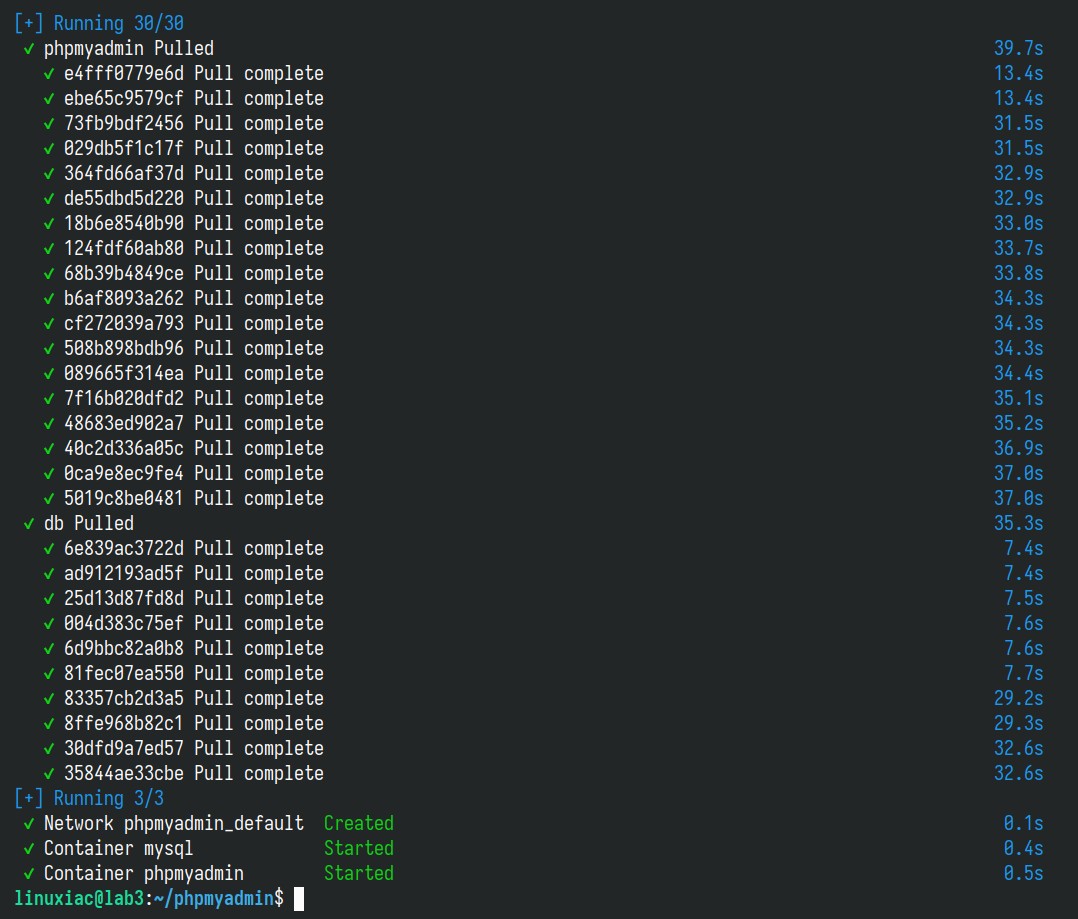
Task: Click 'Started' status for phpmyadmin container
Action: 359,873
